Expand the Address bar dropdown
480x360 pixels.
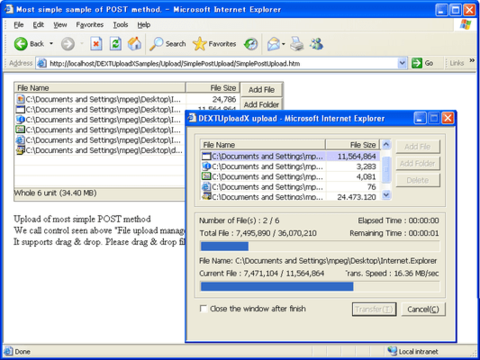pos(402,63)
